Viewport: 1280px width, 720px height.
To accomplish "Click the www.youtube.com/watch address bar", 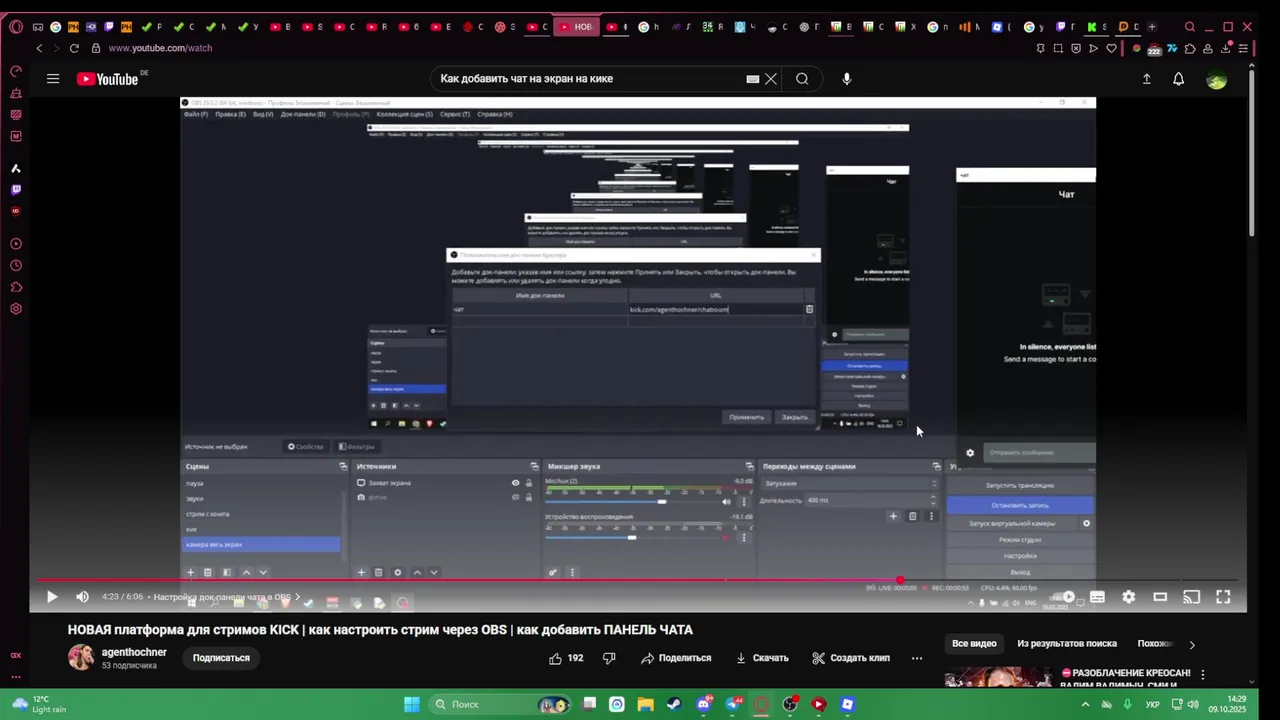I will (160, 48).
